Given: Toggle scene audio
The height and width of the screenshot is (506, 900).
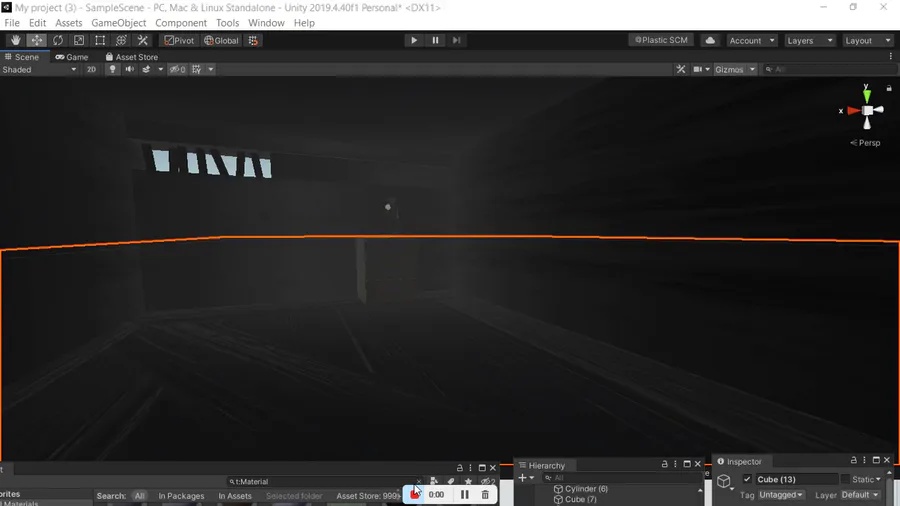Looking at the screenshot, I should pyautogui.click(x=130, y=69).
